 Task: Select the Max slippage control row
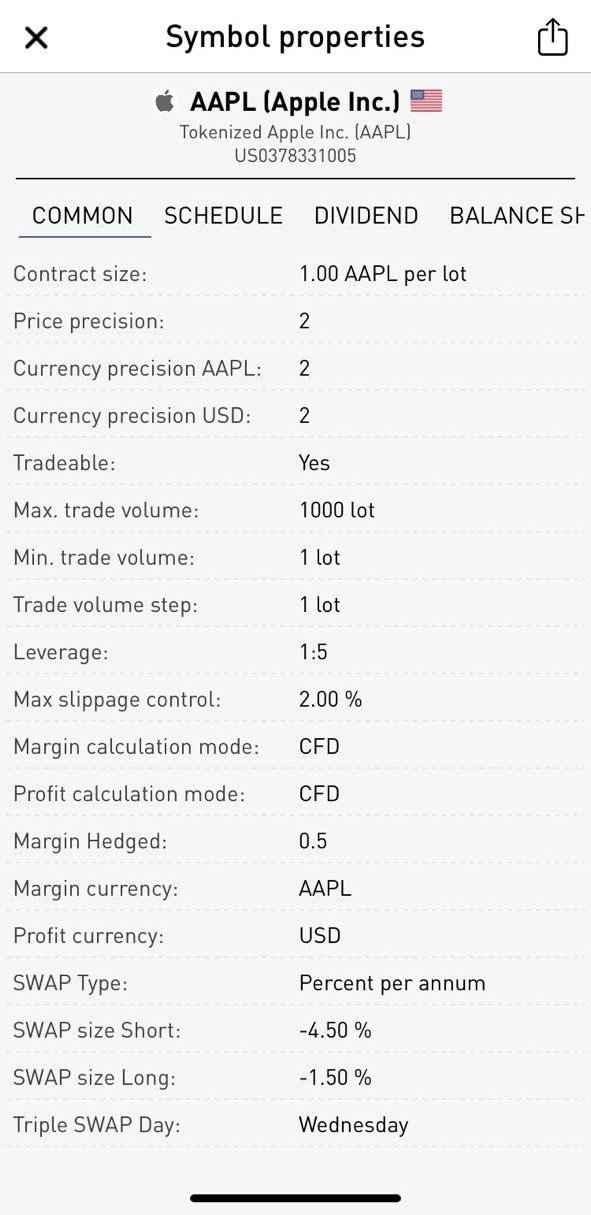(295, 699)
